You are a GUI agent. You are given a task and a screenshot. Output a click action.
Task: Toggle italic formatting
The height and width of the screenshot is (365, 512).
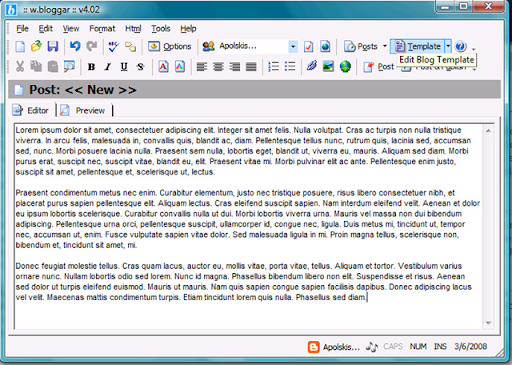(107, 67)
